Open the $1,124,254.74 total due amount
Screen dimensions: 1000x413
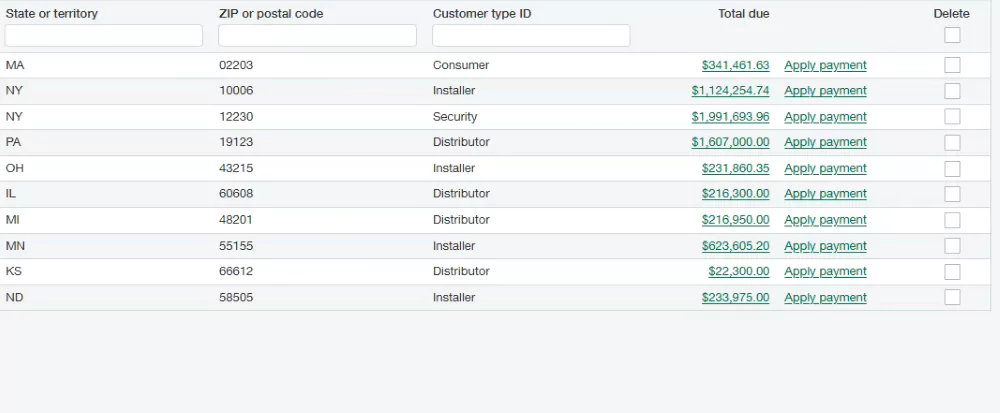[x=730, y=90]
